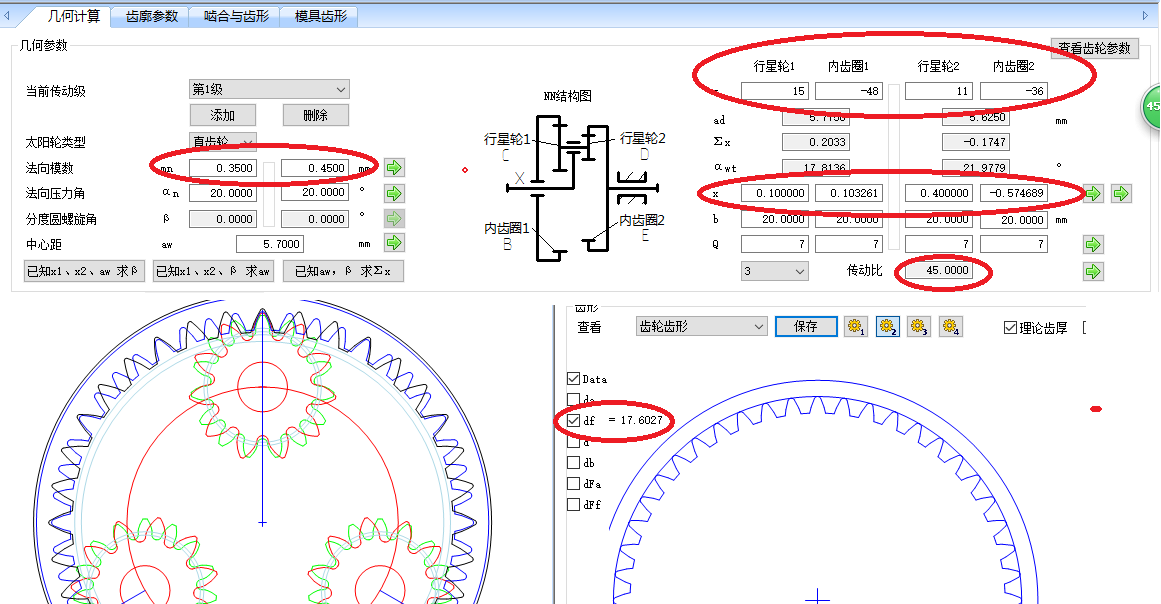Open the 查看 dropdown showing 齿轮齿形
Viewport: 1161px width, 604px height.
click(701, 326)
